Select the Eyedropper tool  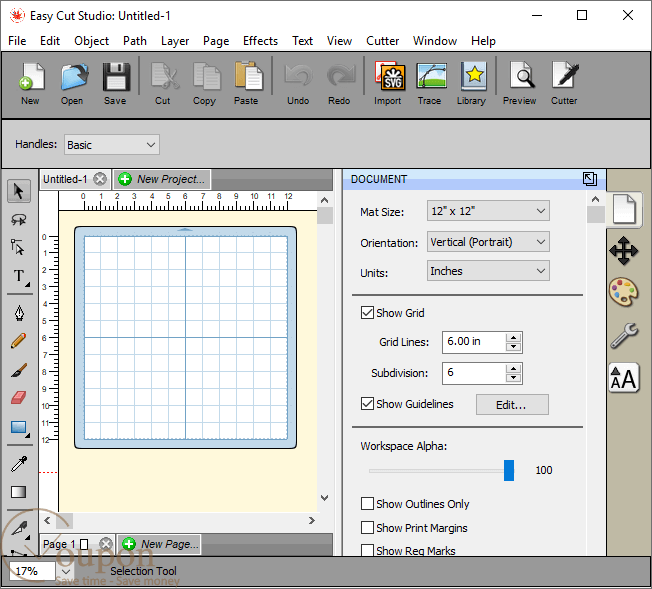19,463
